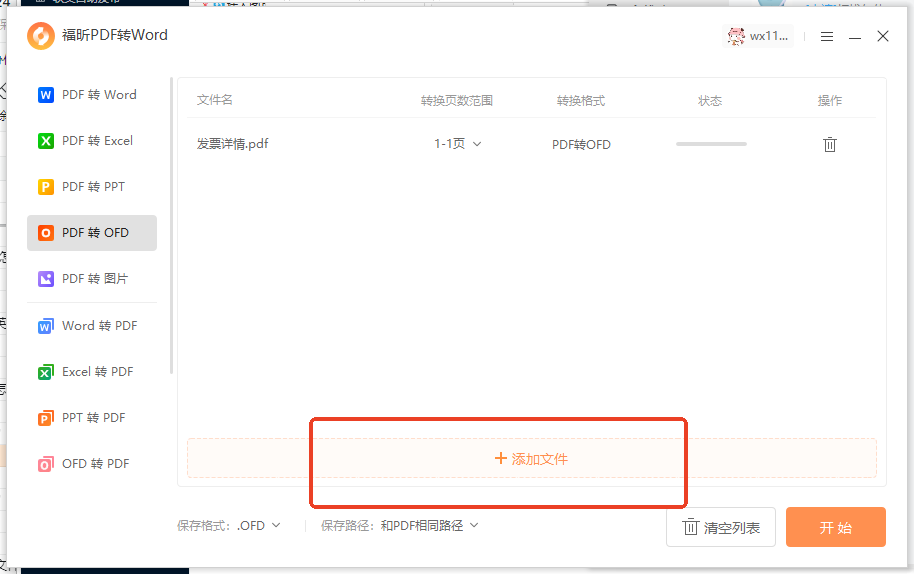
Task: Open the hamburger menu in title bar
Action: click(x=827, y=37)
